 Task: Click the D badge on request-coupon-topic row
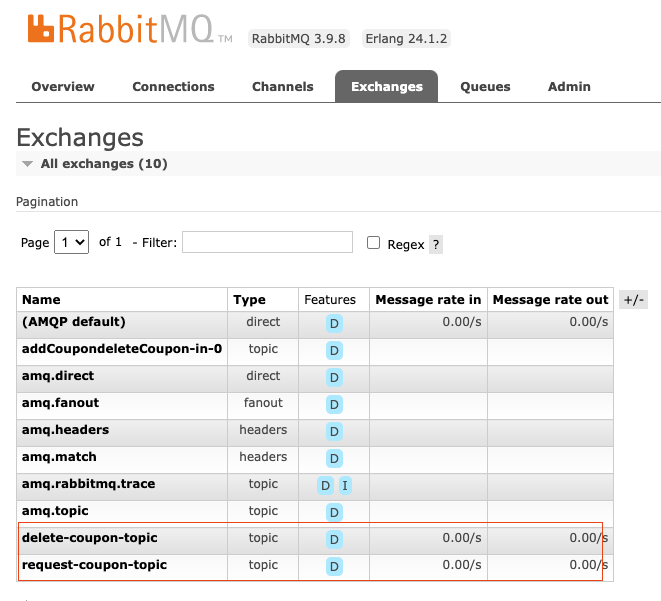334,566
